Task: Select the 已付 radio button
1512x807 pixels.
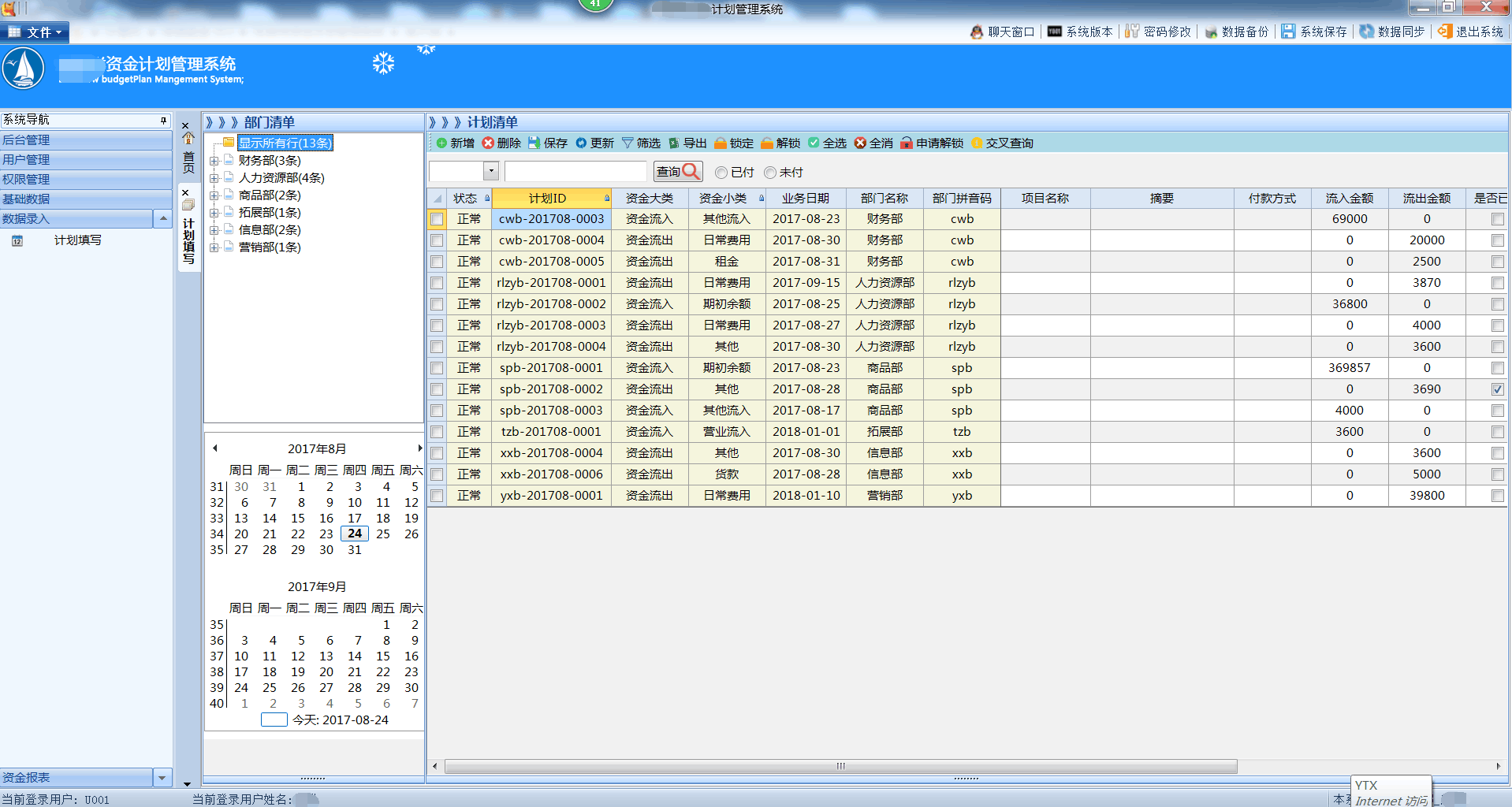Action: coord(721,173)
